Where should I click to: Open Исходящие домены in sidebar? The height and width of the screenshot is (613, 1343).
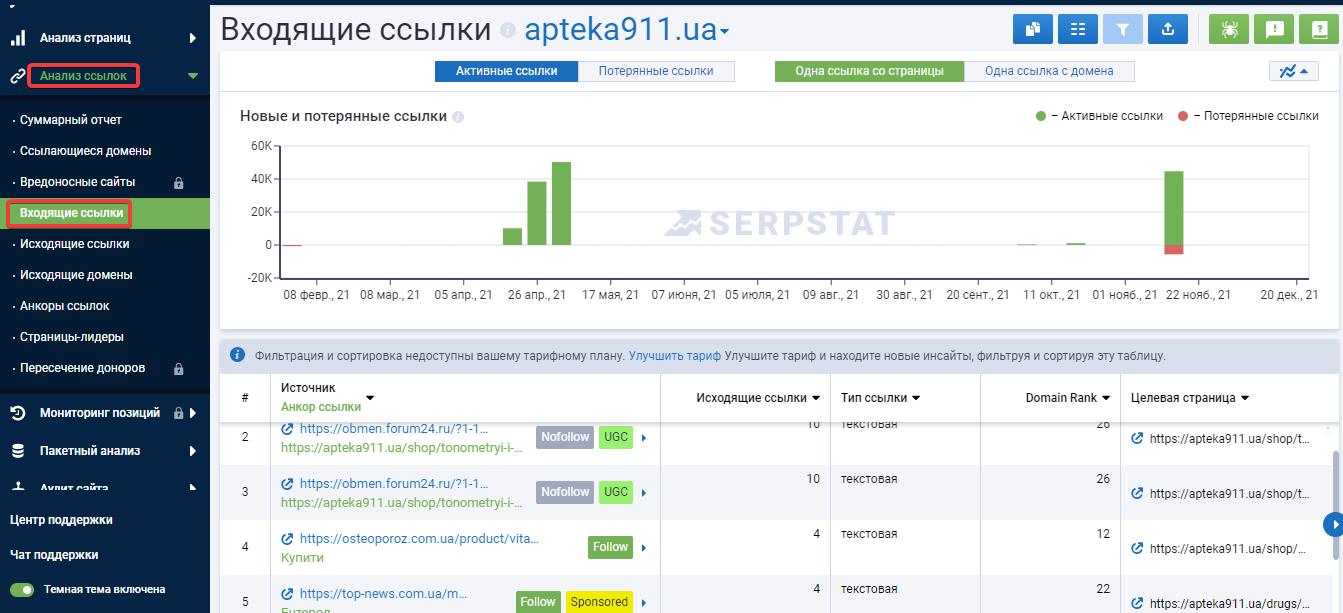pyautogui.click(x=76, y=275)
